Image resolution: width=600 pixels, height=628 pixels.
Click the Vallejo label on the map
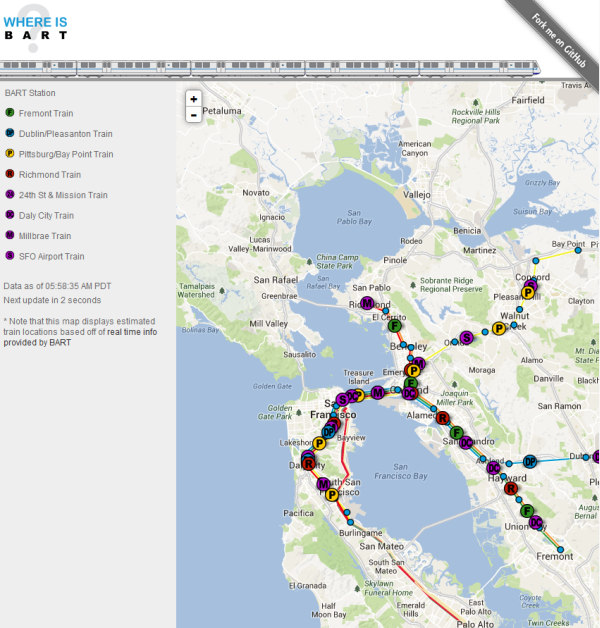click(x=417, y=195)
